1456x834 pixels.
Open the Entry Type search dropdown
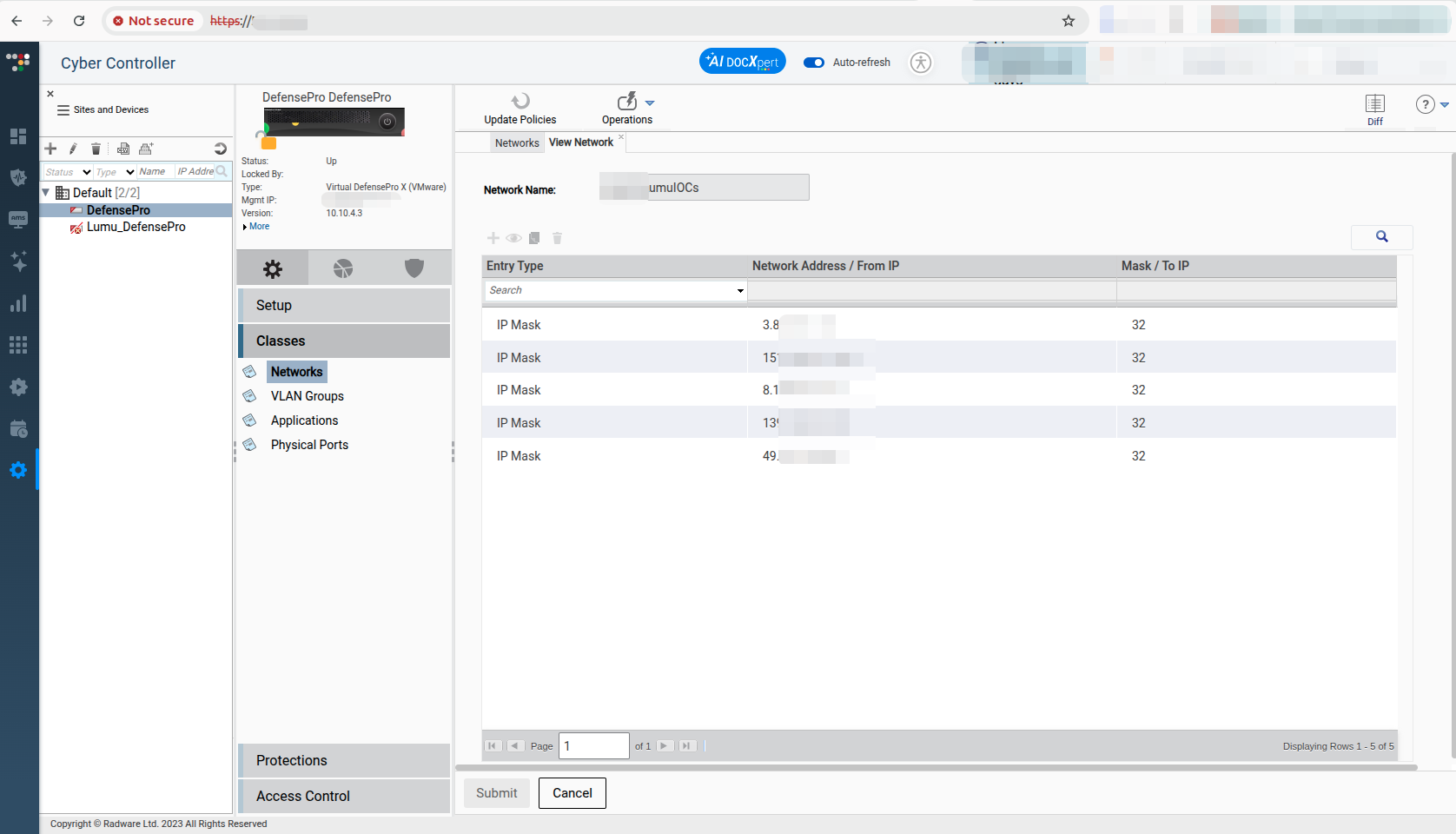click(x=740, y=291)
